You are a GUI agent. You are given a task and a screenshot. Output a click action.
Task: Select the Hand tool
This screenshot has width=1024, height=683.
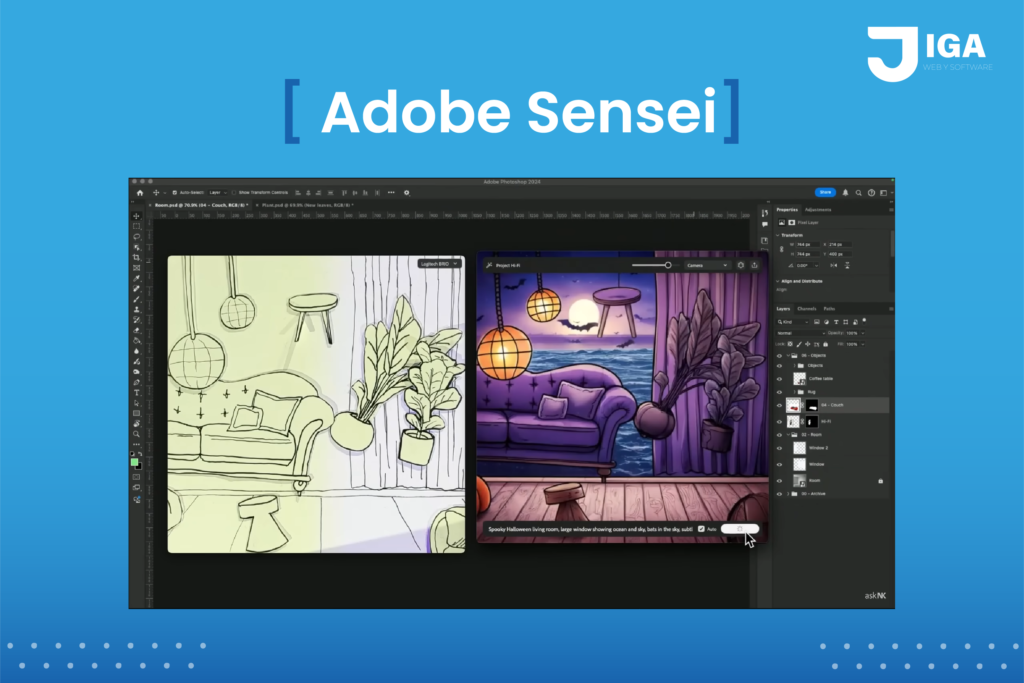pos(136,423)
